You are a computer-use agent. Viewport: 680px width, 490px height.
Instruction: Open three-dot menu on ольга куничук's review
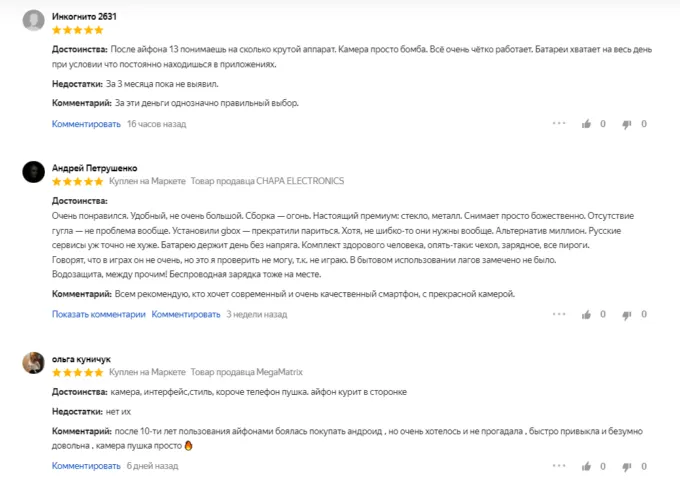pyautogui.click(x=558, y=466)
